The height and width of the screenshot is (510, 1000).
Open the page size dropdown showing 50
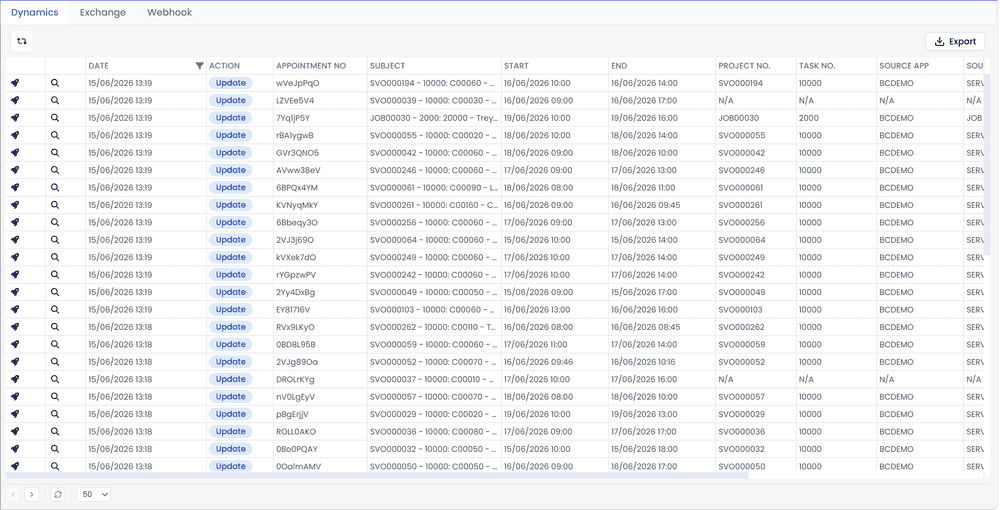[94, 494]
